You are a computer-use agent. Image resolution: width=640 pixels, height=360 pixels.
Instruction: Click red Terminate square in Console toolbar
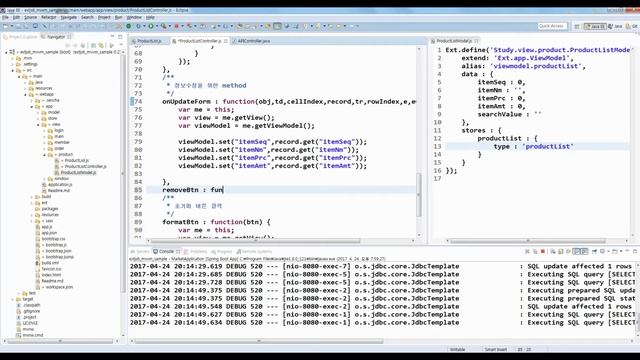point(543,251)
